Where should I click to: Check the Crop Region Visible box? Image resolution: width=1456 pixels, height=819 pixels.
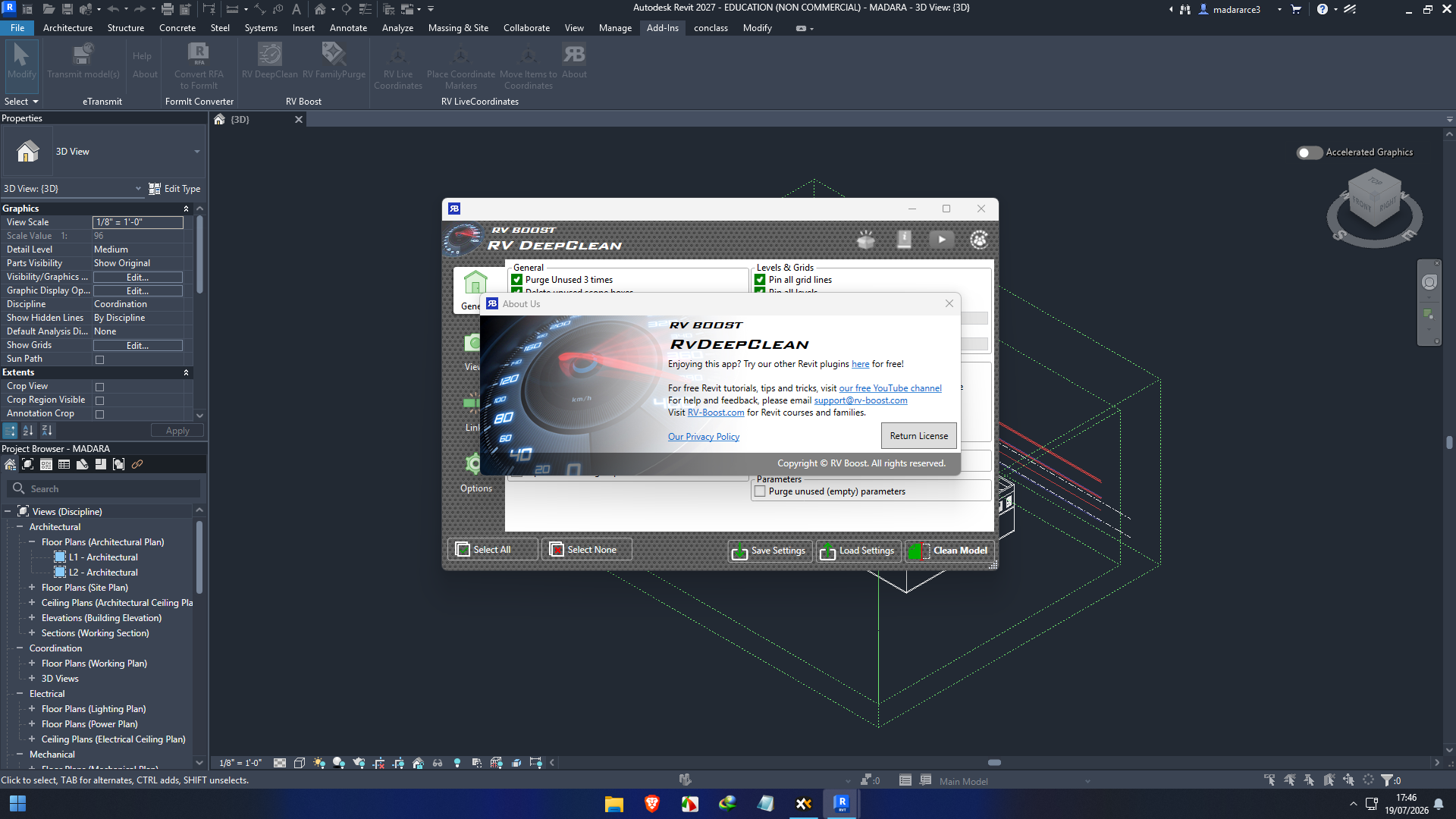pos(99,400)
